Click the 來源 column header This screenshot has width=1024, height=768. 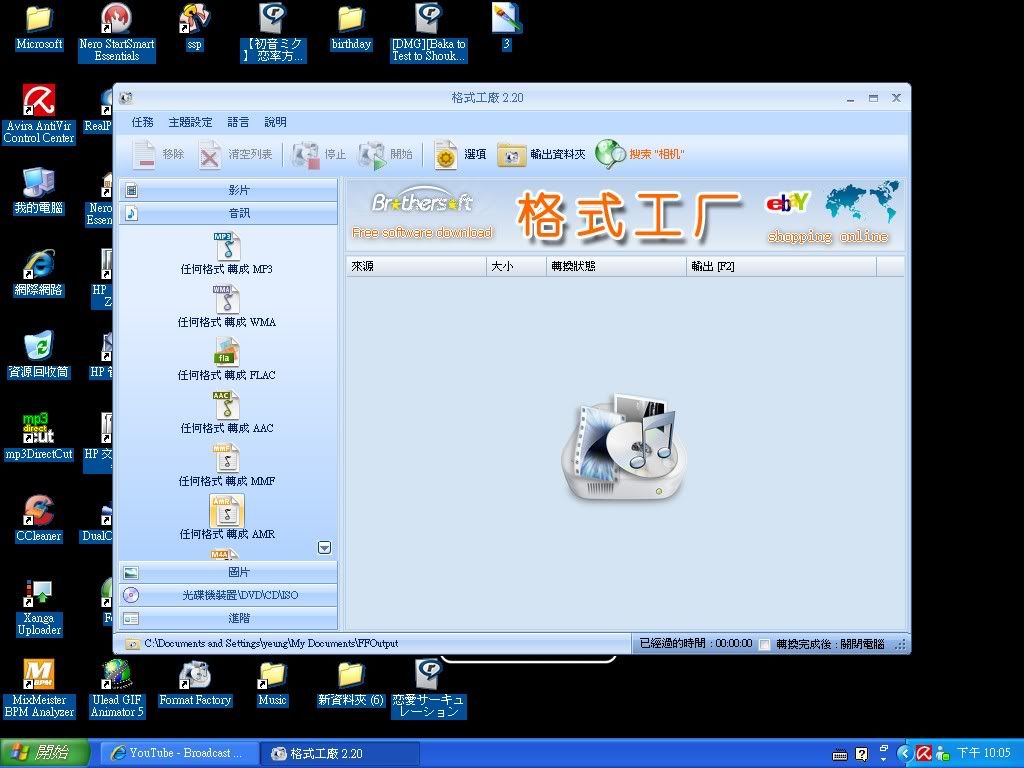pyautogui.click(x=416, y=266)
